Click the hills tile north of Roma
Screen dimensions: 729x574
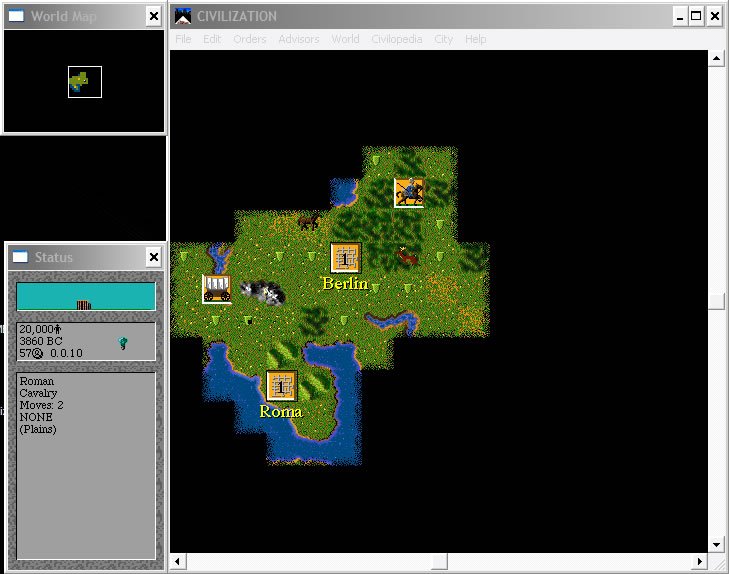(281, 353)
